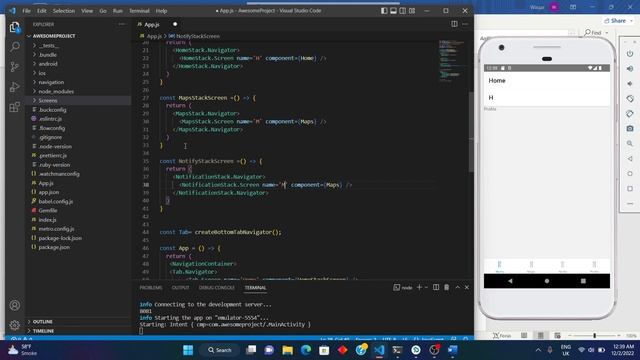640x360 pixels.
Task: Open Run and Debug view
Action: coord(15,87)
